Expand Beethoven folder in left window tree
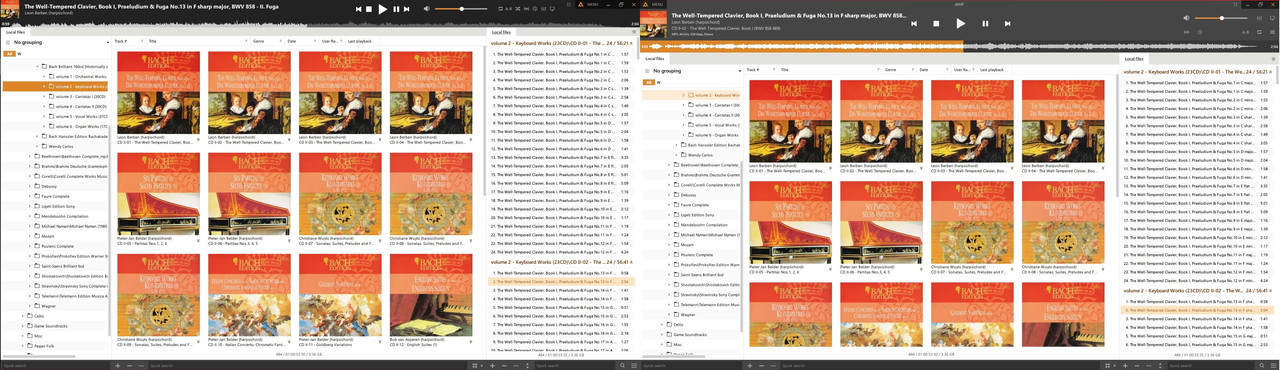 pos(30,156)
